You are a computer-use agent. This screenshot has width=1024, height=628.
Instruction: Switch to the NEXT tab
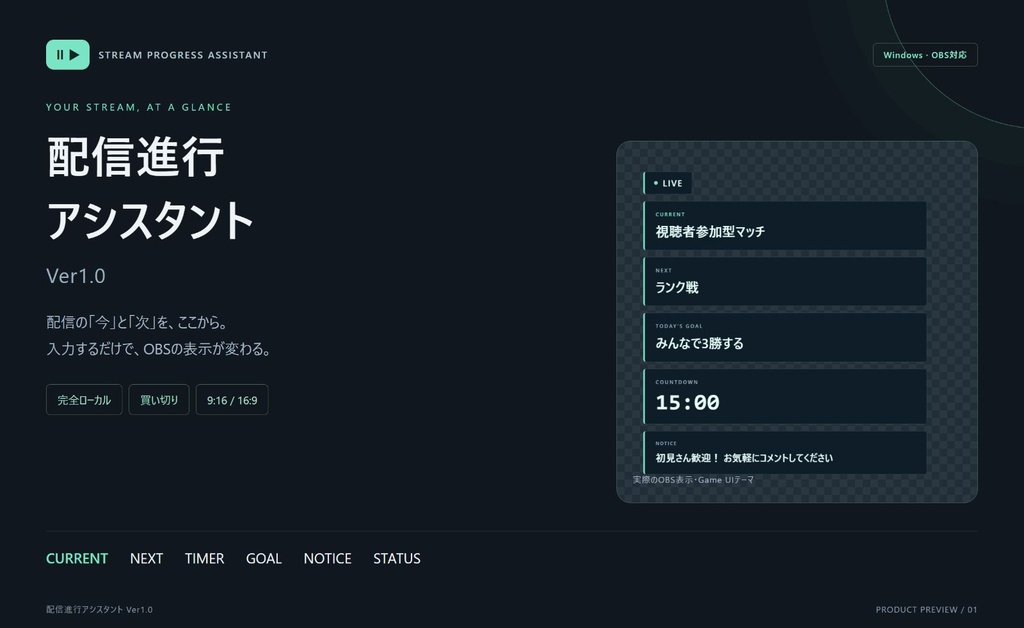coord(146,559)
